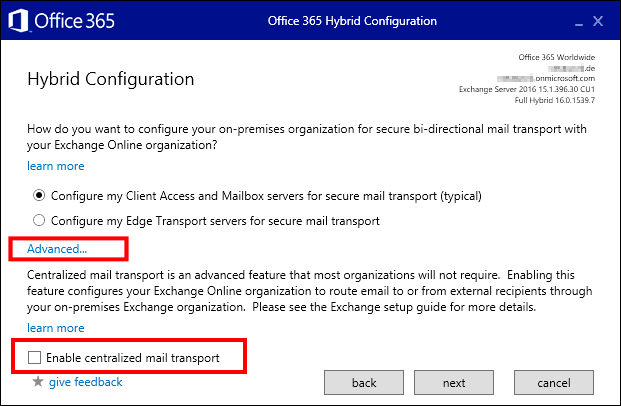Minimize the Hybrid Configuration window
Viewport: 621px width, 406px height.
coord(579,21)
